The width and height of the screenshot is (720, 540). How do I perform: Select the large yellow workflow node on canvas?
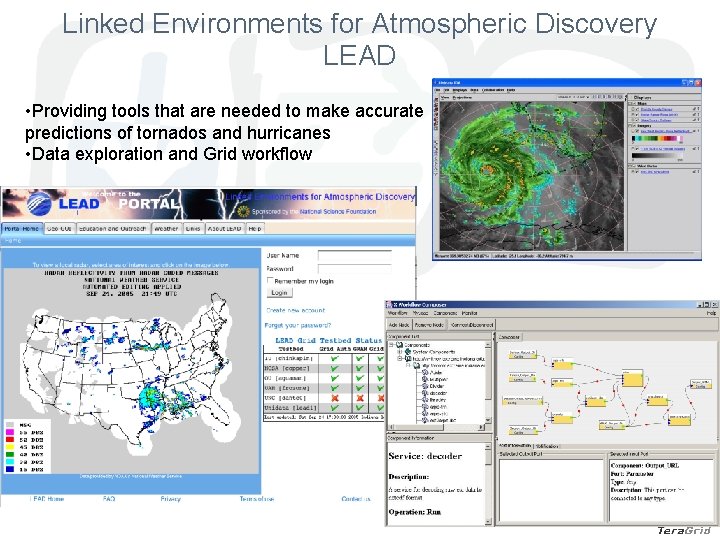(x=632, y=378)
